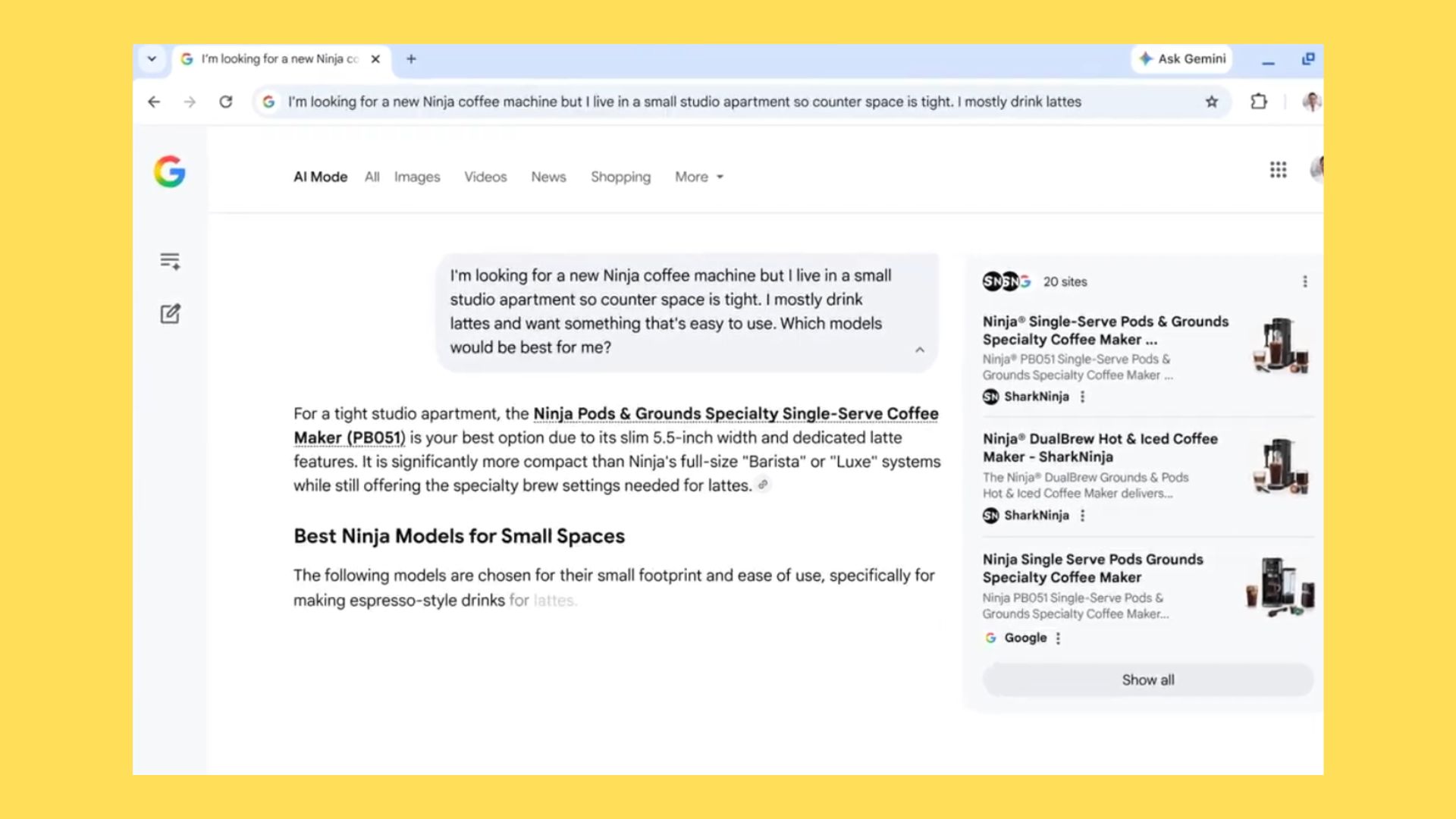Open Ninja DualBrew Hot & Iced result thumbnail
This screenshot has width=1456, height=819.
tap(1281, 466)
